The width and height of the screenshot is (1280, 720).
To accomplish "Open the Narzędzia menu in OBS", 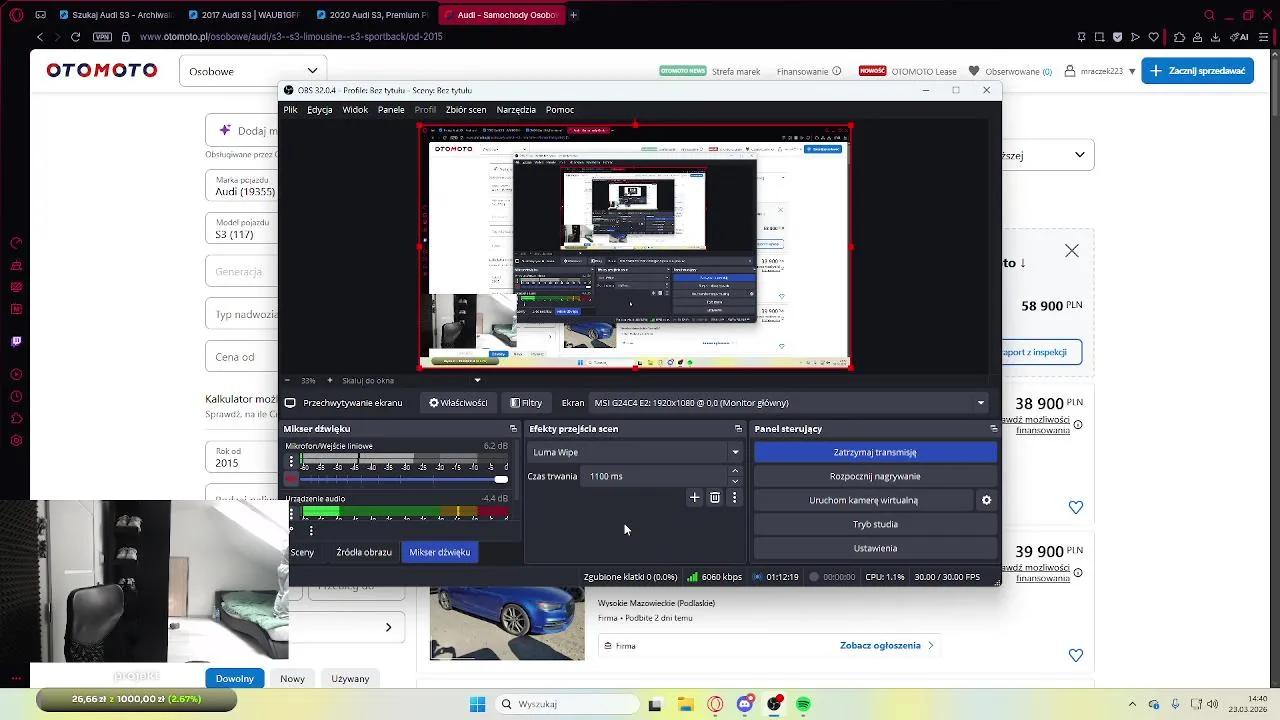I will (515, 109).
